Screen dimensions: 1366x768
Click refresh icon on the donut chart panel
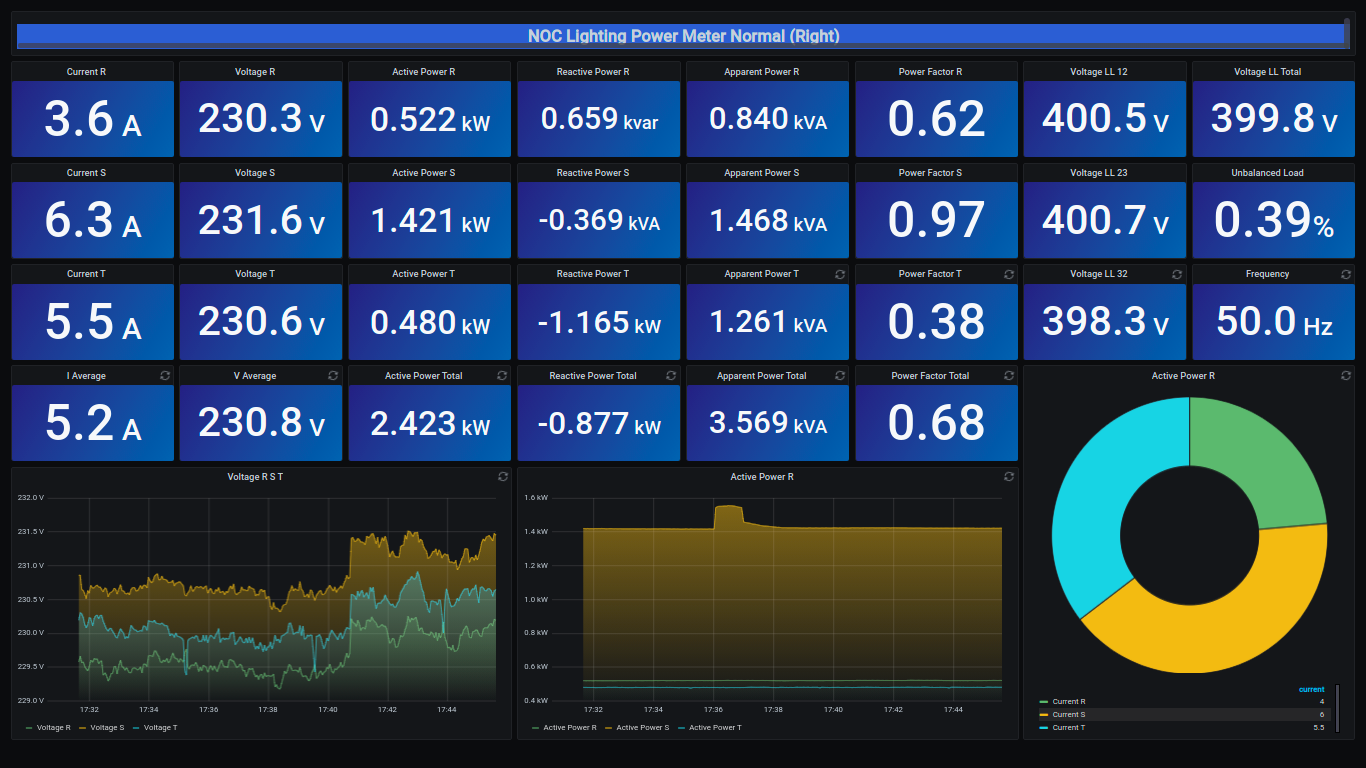(1346, 375)
